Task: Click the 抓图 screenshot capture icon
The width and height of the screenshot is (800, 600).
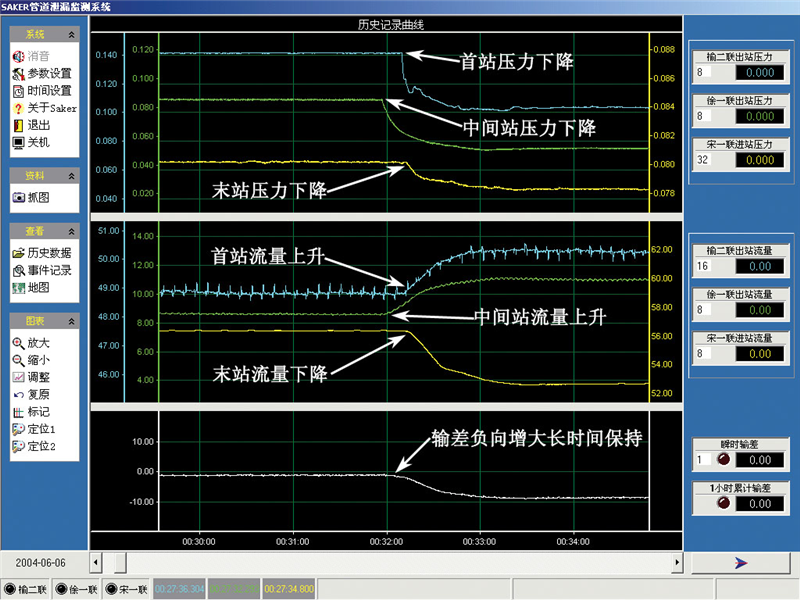Action: pos(37,198)
